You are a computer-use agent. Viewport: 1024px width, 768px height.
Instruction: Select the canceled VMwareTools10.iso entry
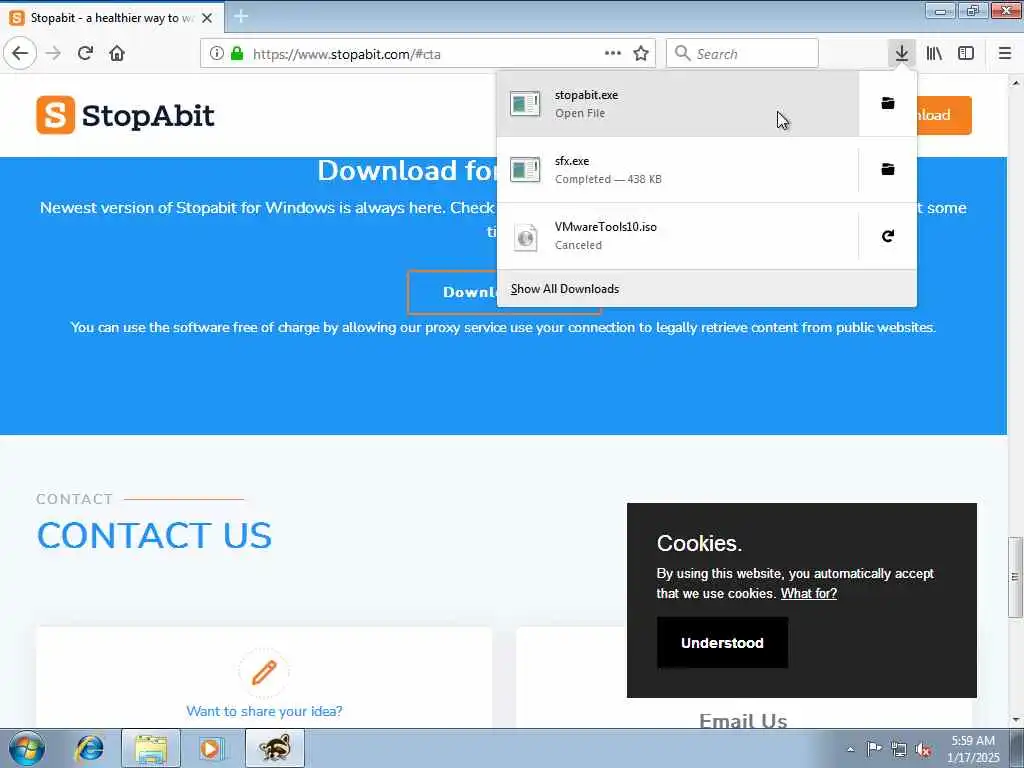pos(678,236)
